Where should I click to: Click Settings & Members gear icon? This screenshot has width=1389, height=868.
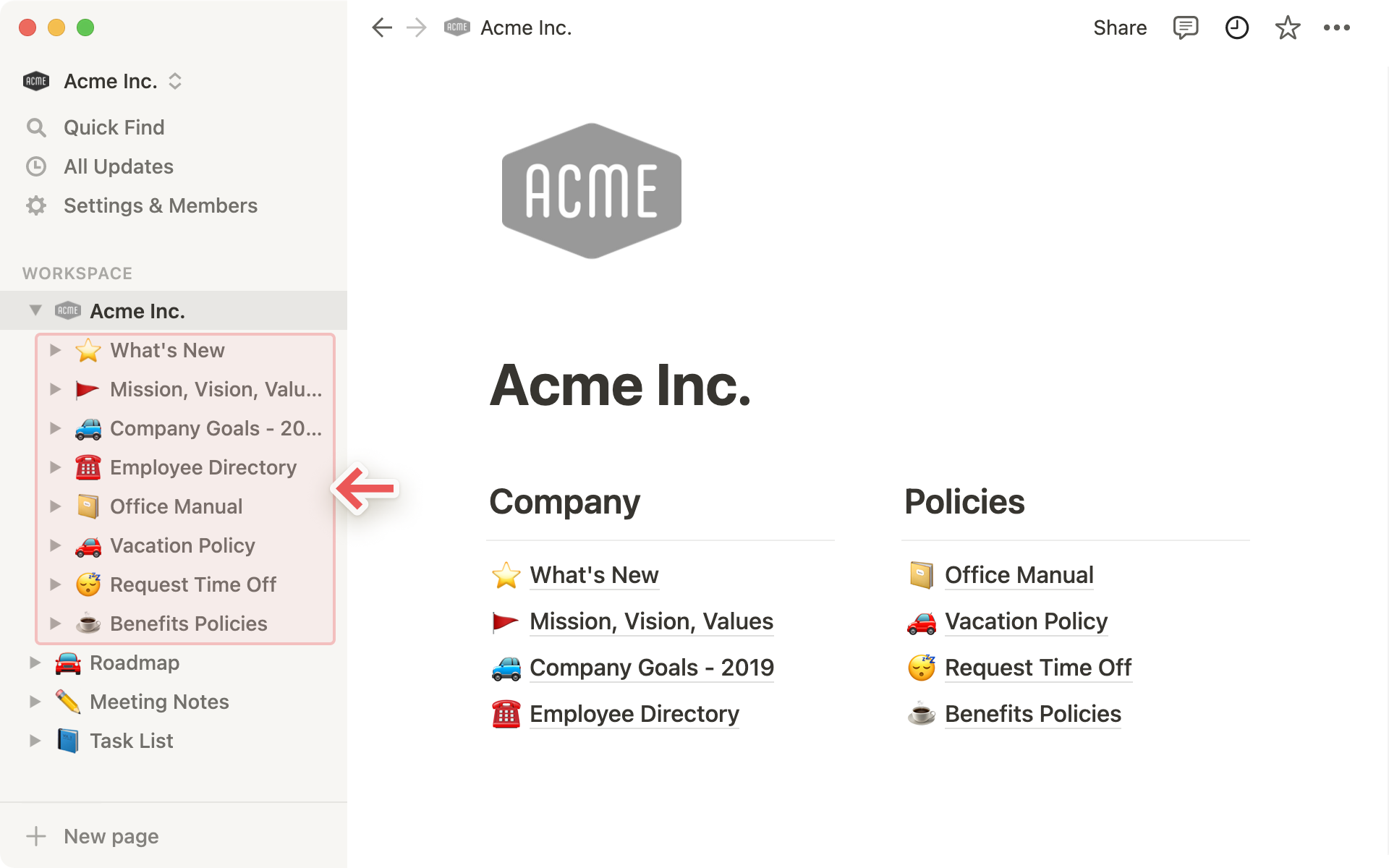click(x=35, y=205)
